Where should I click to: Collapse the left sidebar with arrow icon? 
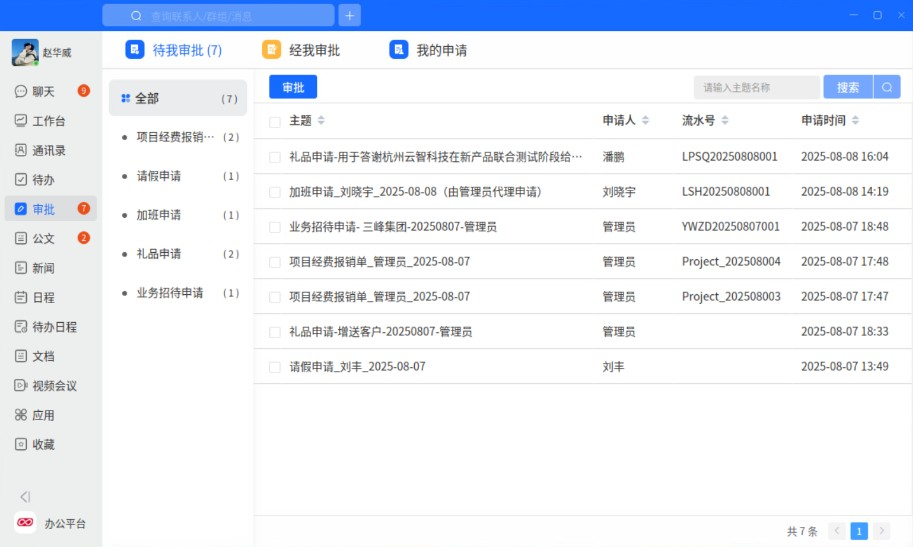coord(25,496)
